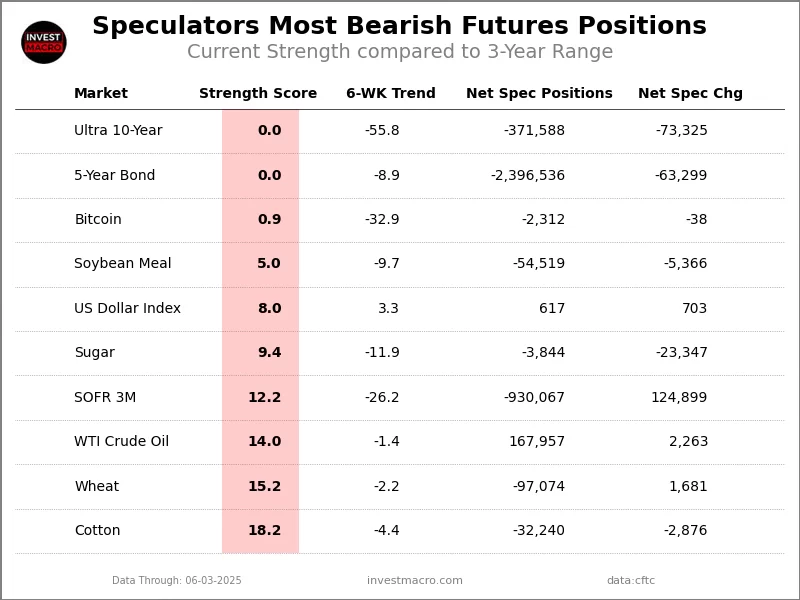Click the chart title heading
The height and width of the screenshot is (600, 800).
click(399, 27)
